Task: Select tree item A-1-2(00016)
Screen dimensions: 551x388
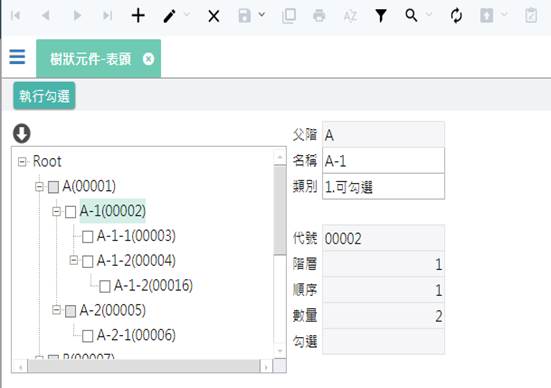Action: click(x=154, y=285)
